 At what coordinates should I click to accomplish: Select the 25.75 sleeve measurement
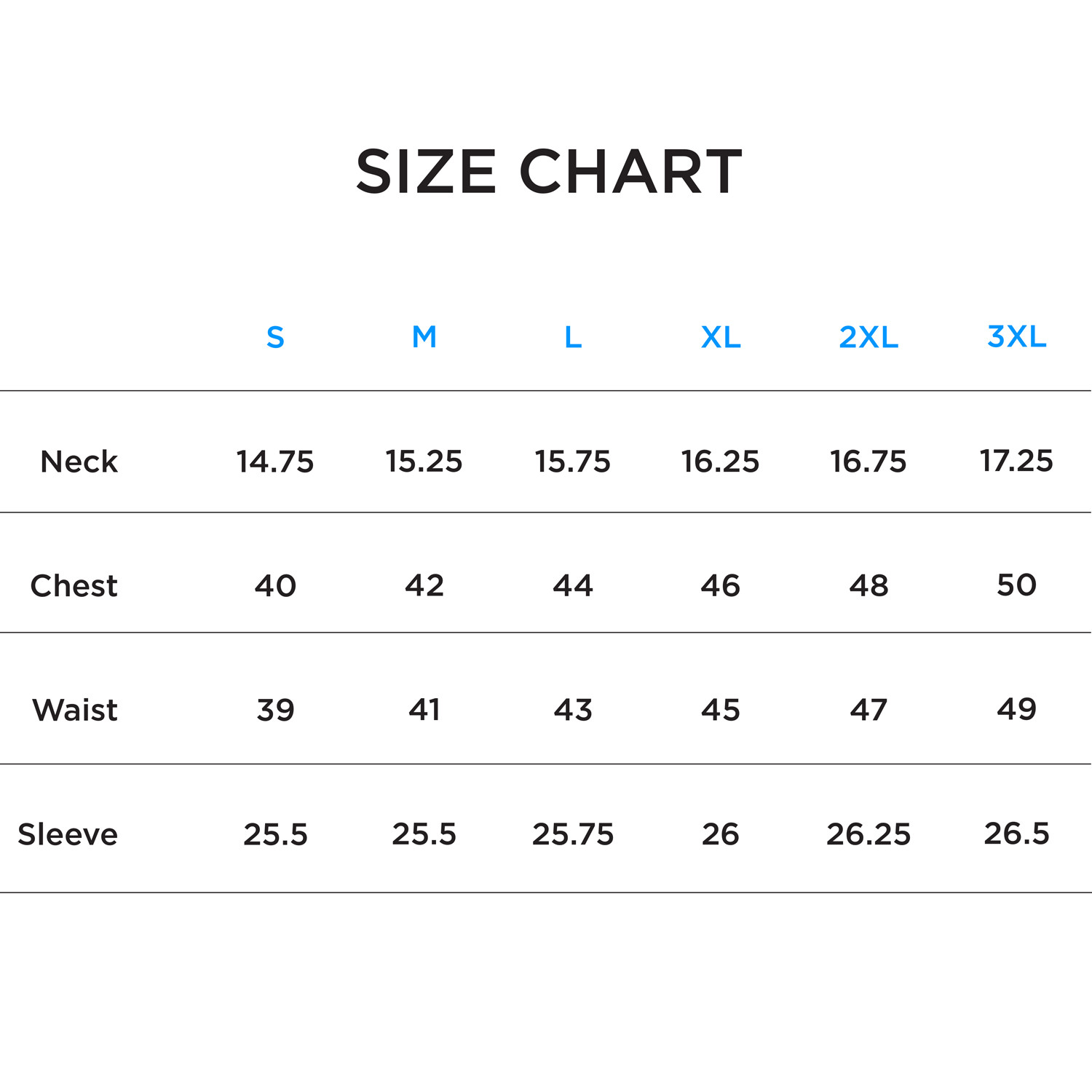click(573, 834)
